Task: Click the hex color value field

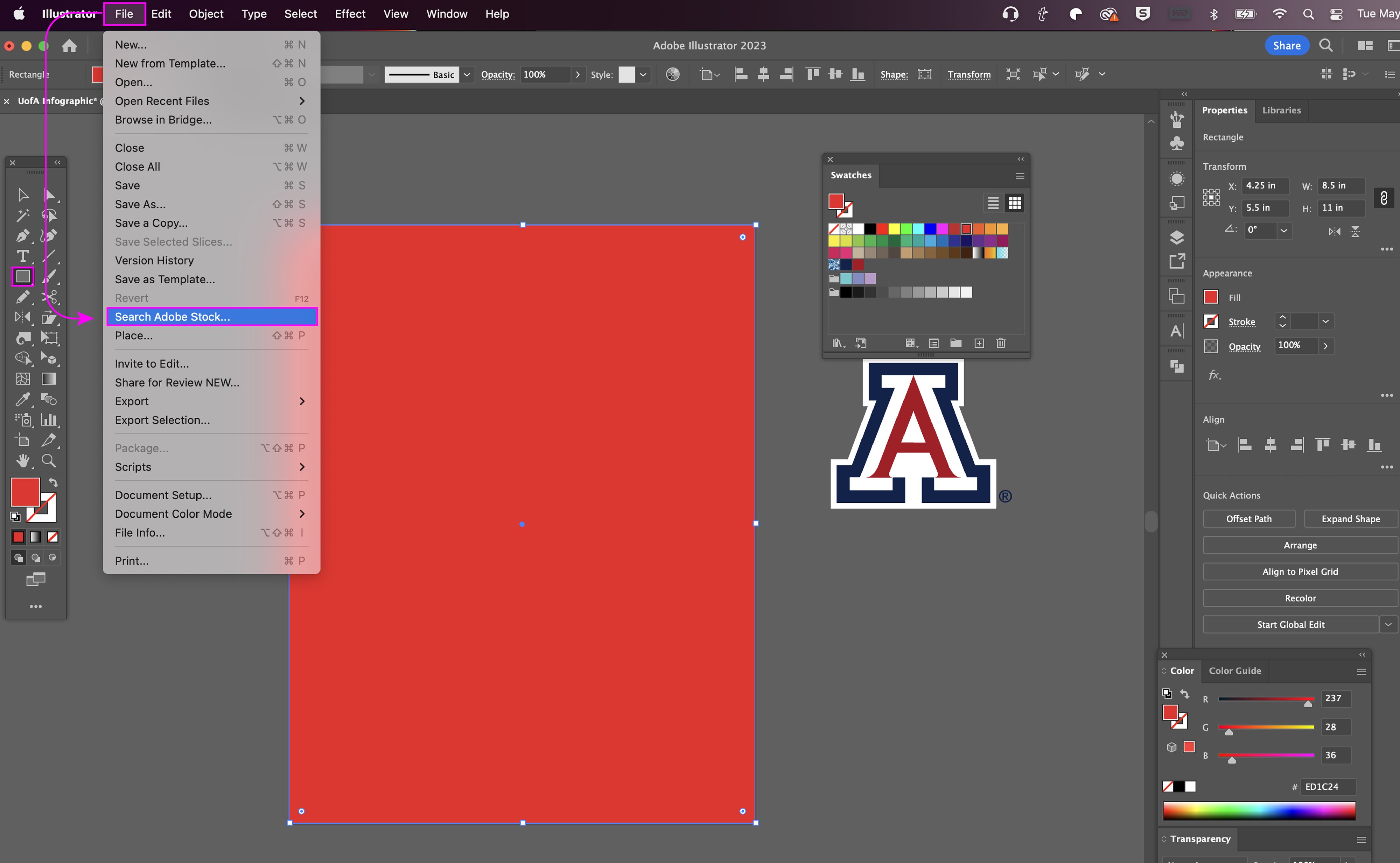Action: [1327, 786]
